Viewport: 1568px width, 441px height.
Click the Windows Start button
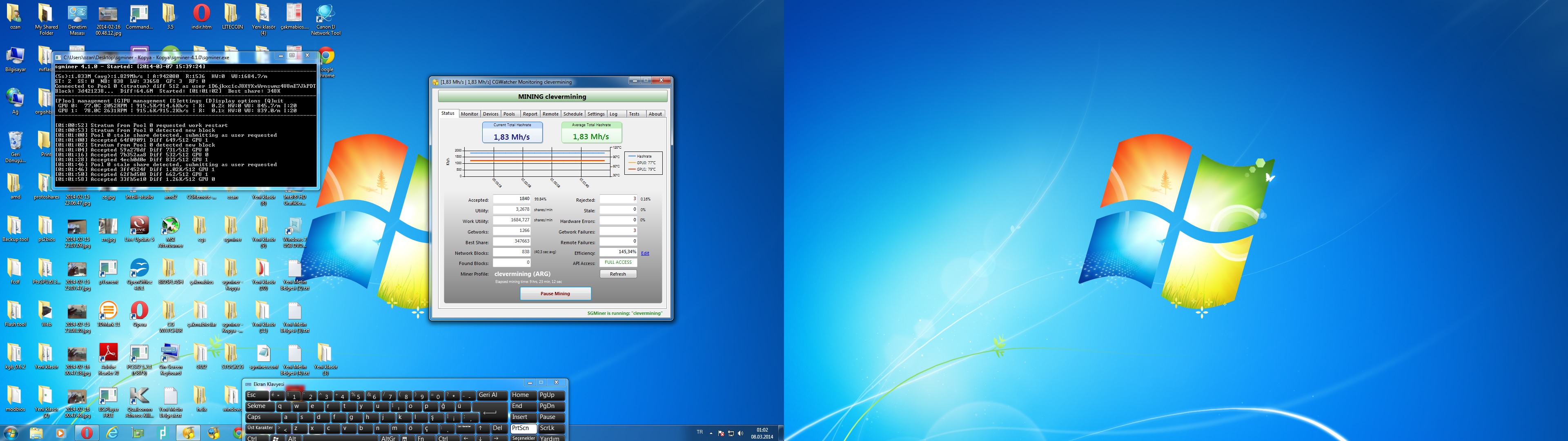pyautogui.click(x=10, y=433)
